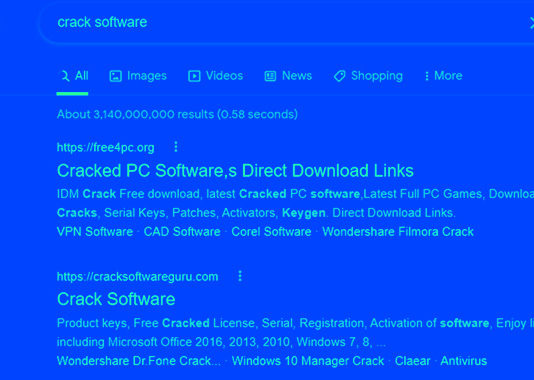Image resolution: width=534 pixels, height=380 pixels.
Task: Follow the VPN Software sitelink
Action: click(95, 232)
